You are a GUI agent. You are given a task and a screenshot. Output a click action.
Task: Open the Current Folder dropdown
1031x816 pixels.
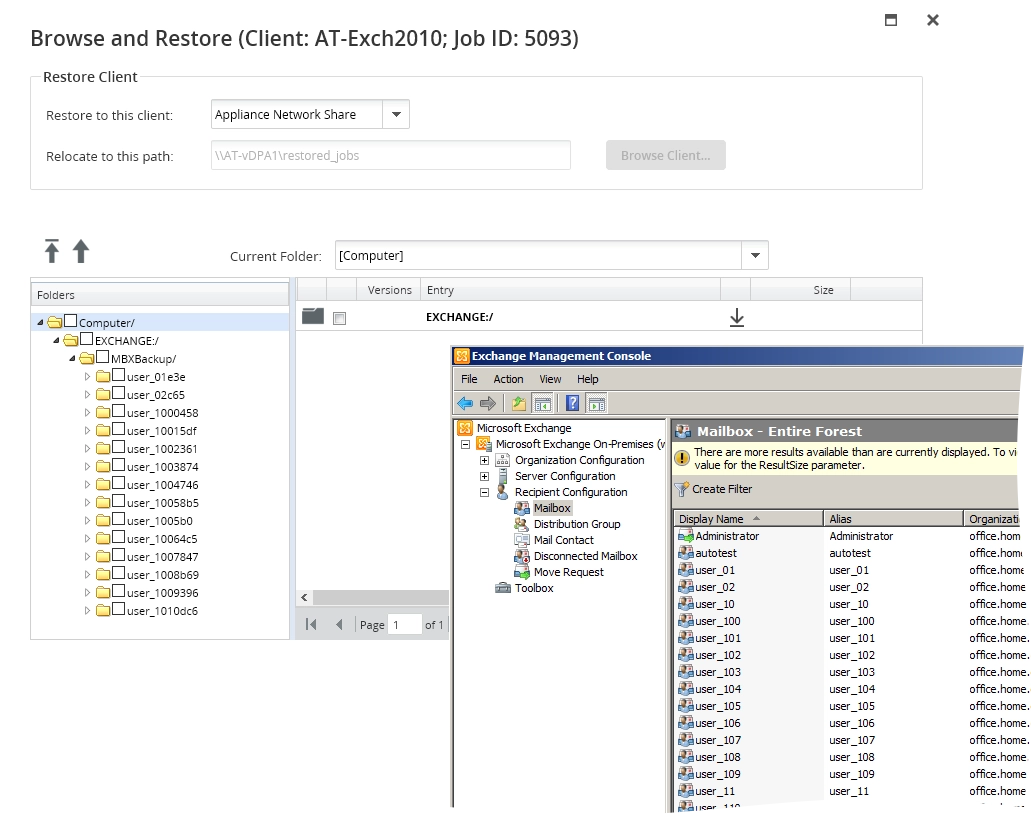click(755, 255)
